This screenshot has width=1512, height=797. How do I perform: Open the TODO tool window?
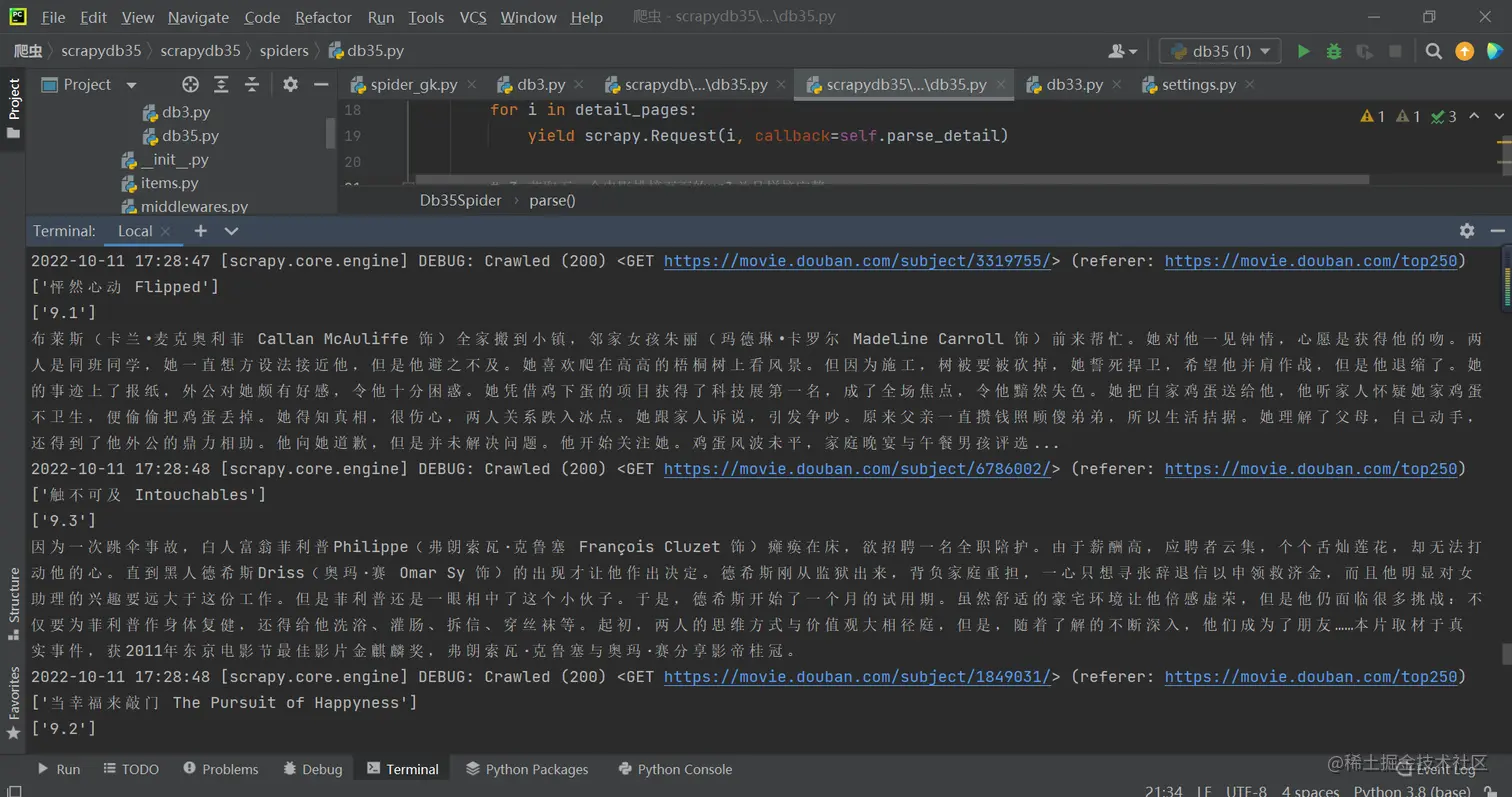click(131, 769)
